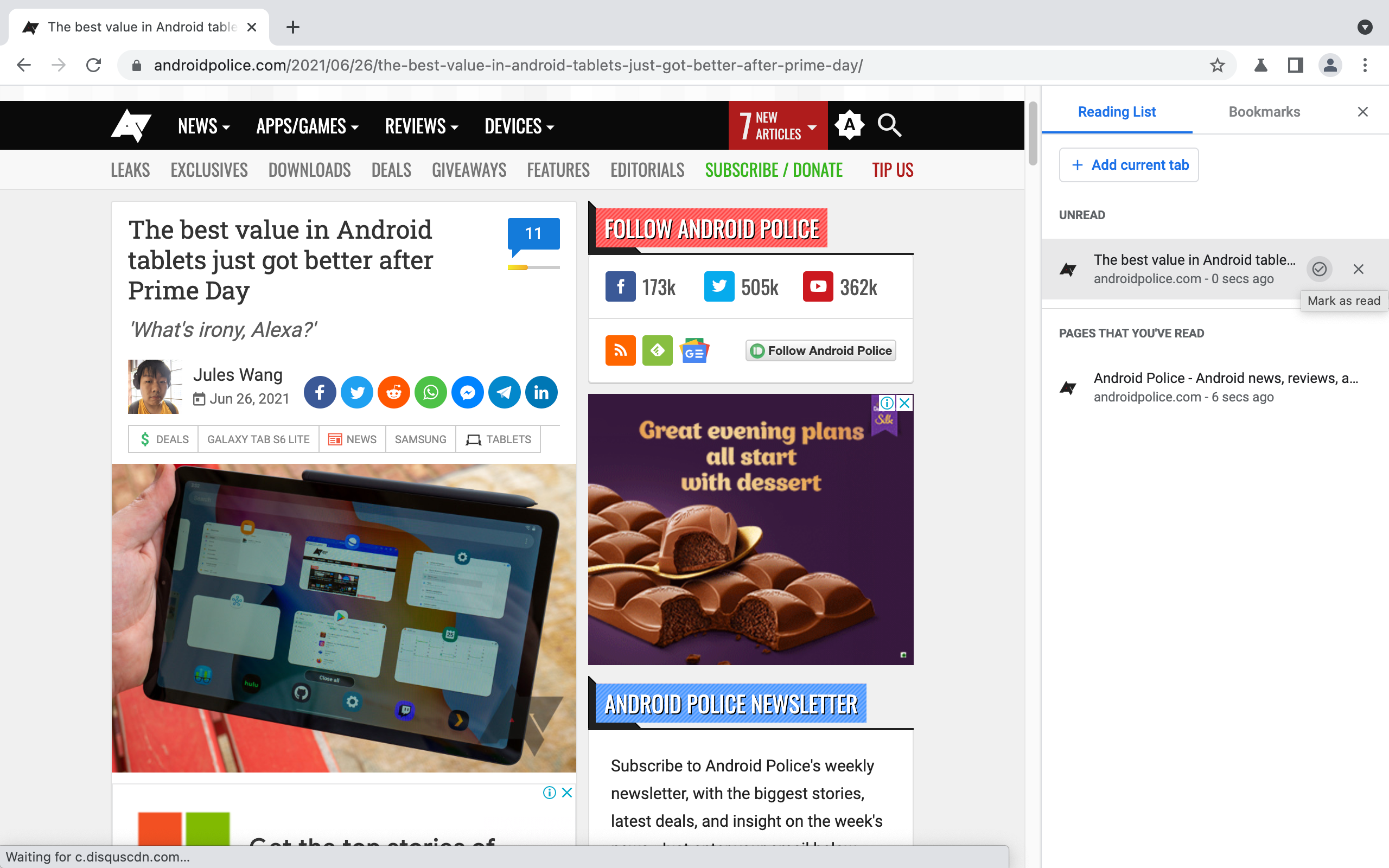Image resolution: width=1389 pixels, height=868 pixels.
Task: Share the article via WhatsApp
Action: point(430,392)
